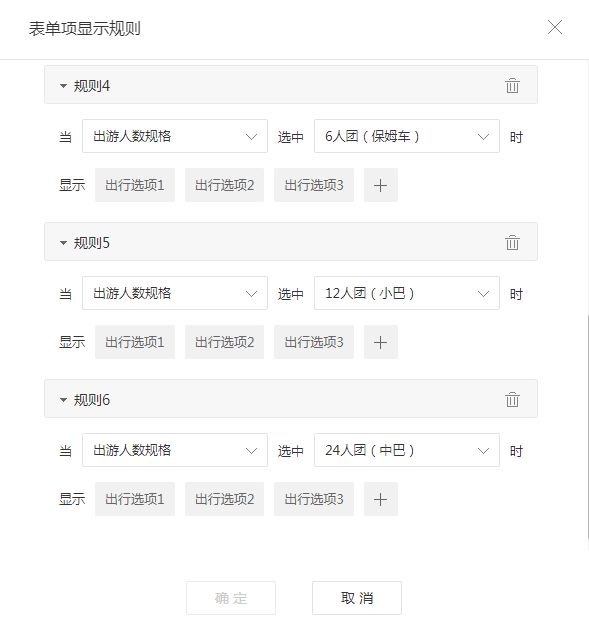This screenshot has height=640, width=589.
Task: Add a display item with 规则5 plus icon
Action: (x=380, y=342)
